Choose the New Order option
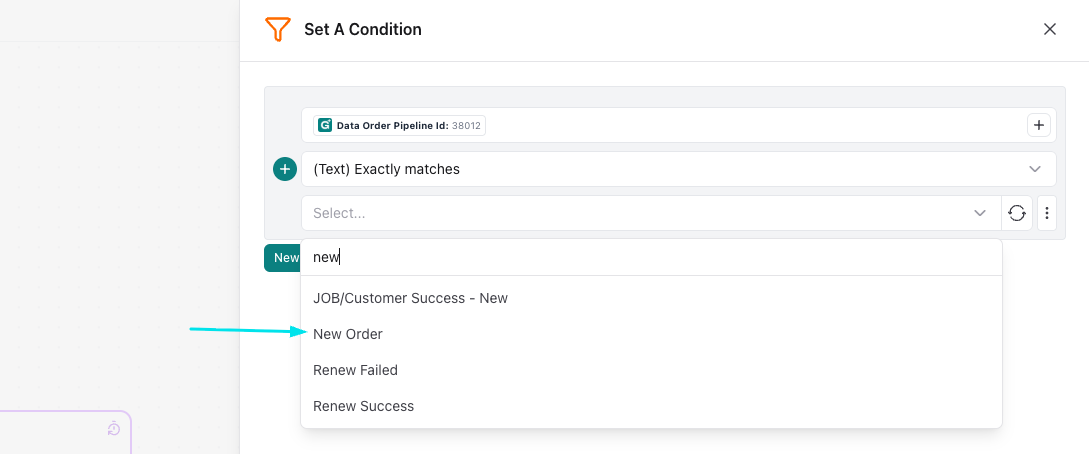Viewport: 1089px width, 454px height. (348, 334)
